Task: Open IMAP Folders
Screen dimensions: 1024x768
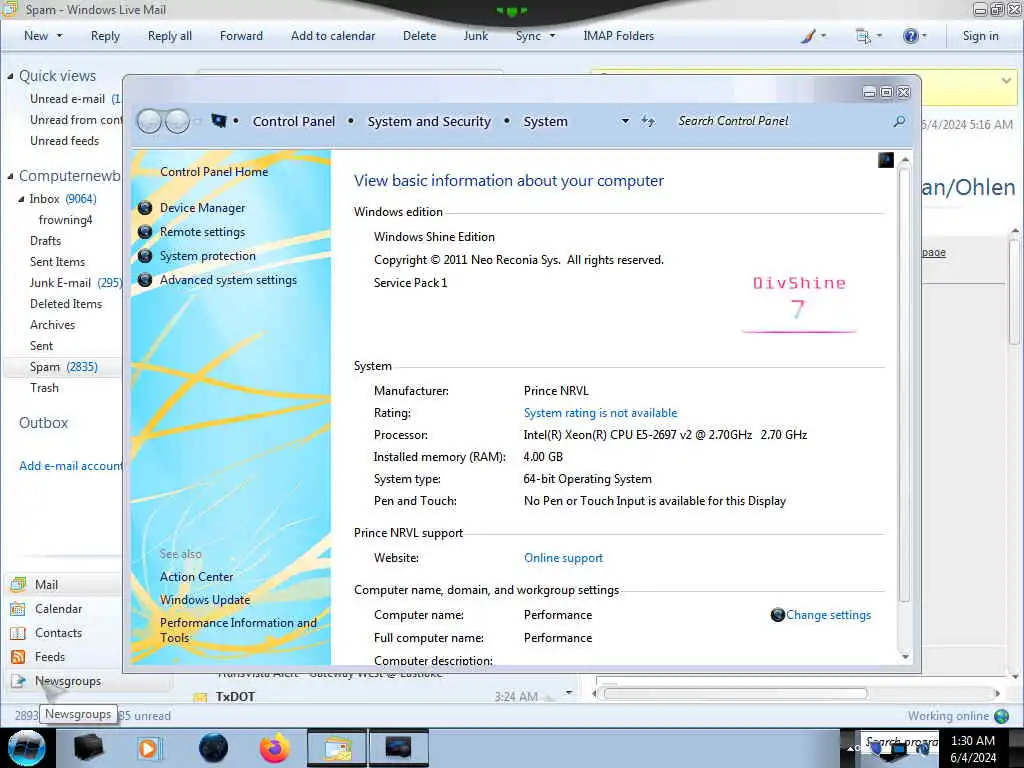Action: point(618,36)
